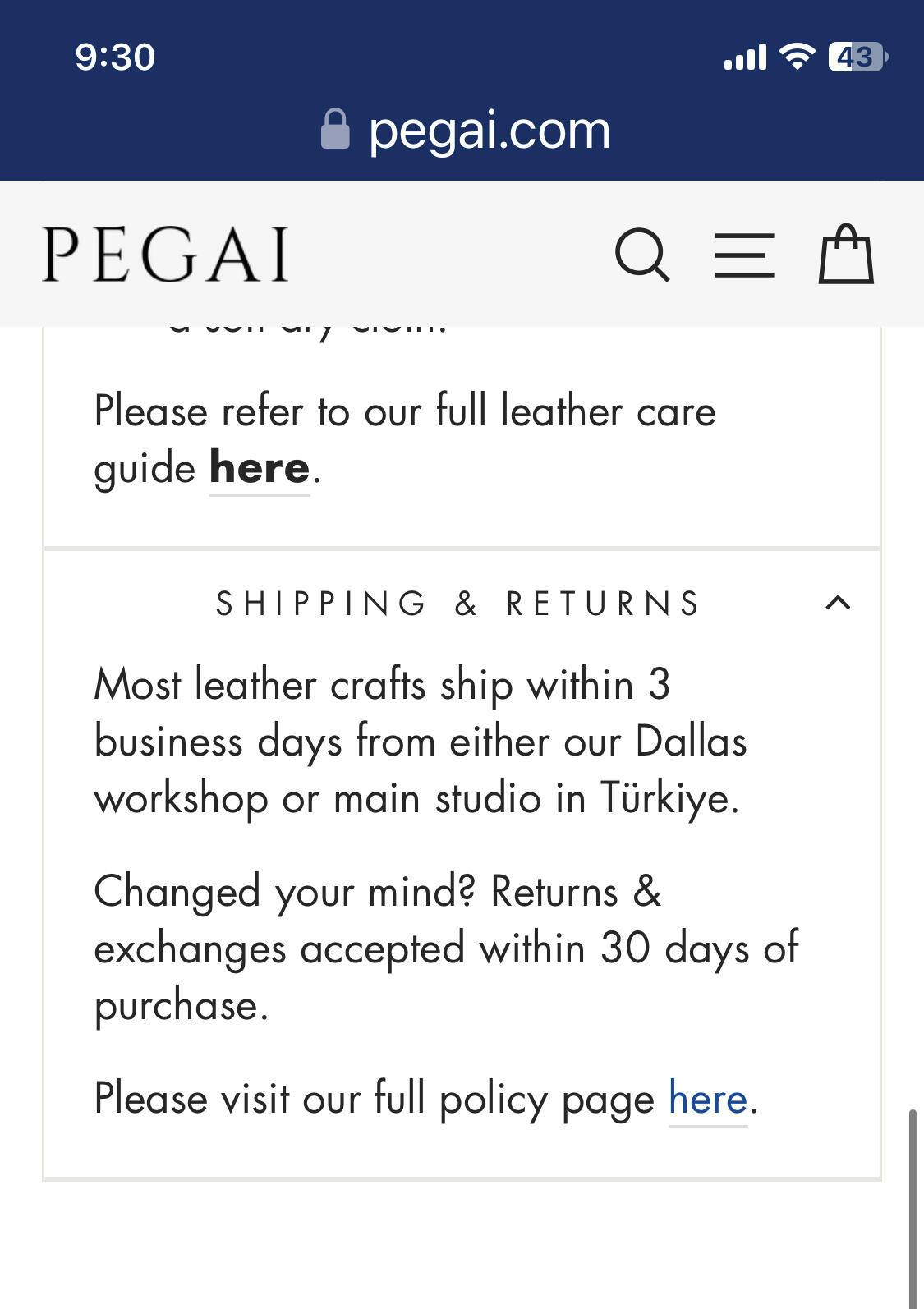Image resolution: width=924 pixels, height=1309 pixels.
Task: Tap 'Please refer to our full leather care' text
Action: coord(405,411)
